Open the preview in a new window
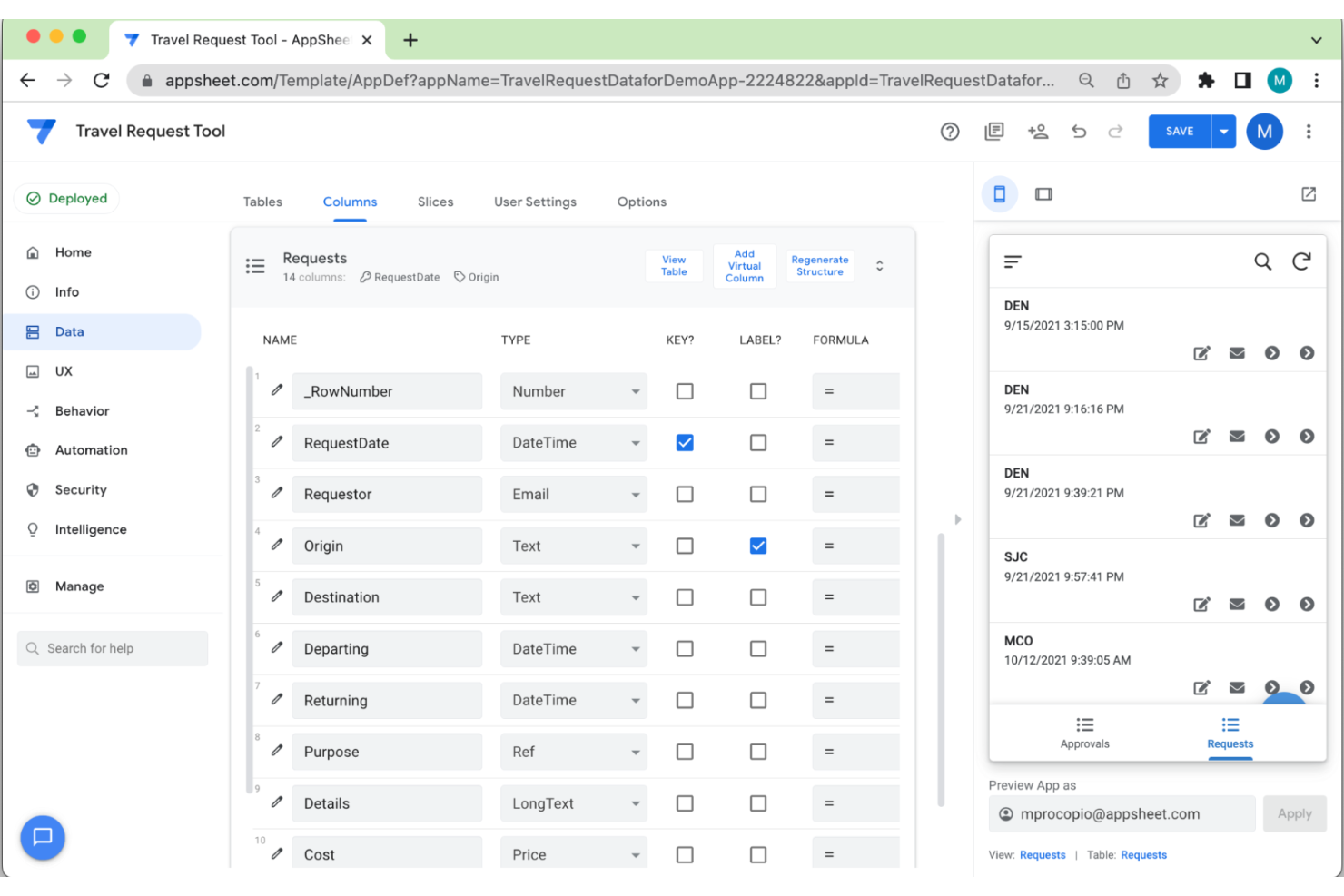This screenshot has width=1344, height=896. [x=1308, y=193]
